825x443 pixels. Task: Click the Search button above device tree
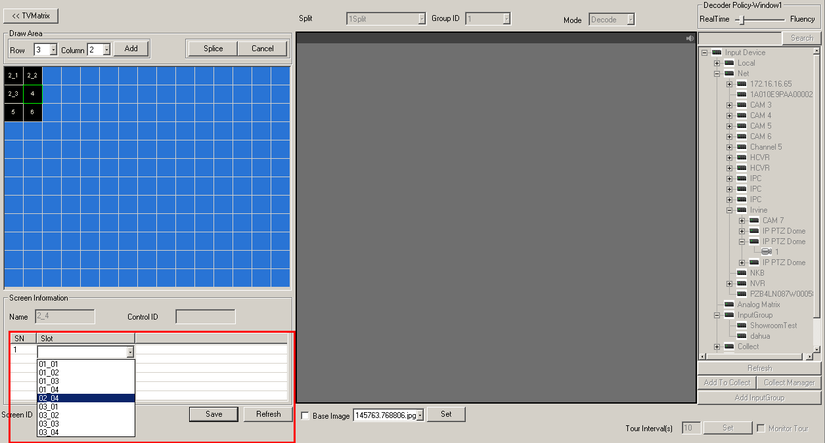pos(801,38)
